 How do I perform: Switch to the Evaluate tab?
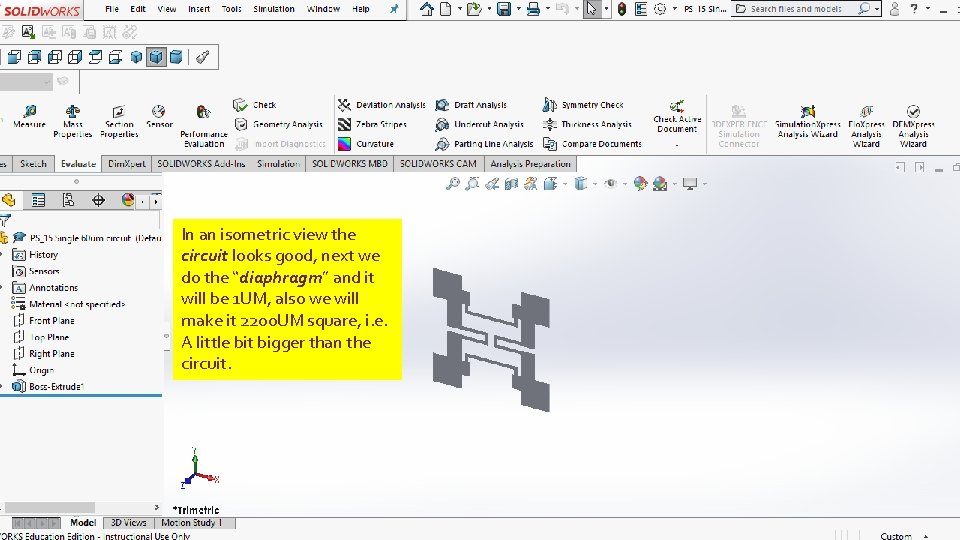coord(78,163)
